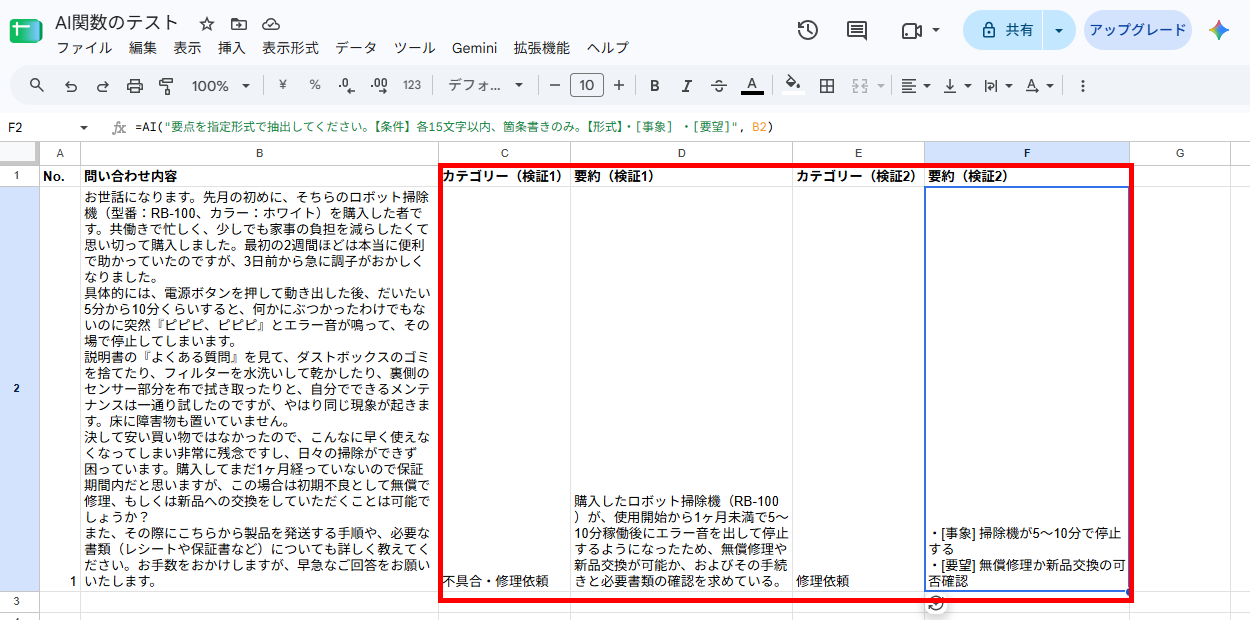Screen dimensions: 1250x620
Task: Click the アップグレード button
Action: pyautogui.click(x=1137, y=30)
